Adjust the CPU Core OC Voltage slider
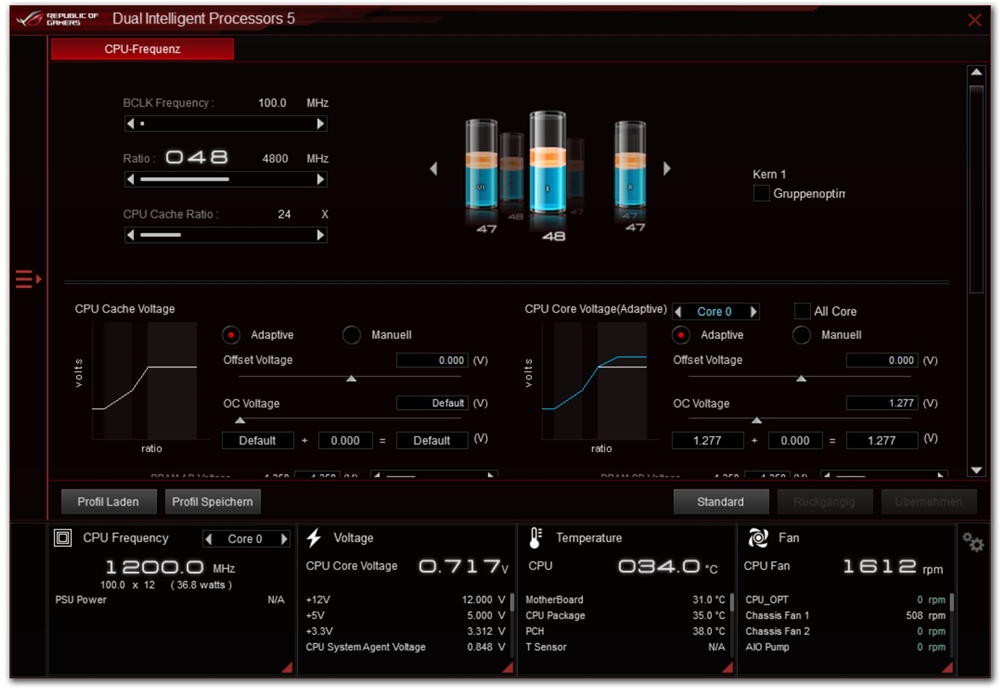1000x688 pixels. coord(756,420)
